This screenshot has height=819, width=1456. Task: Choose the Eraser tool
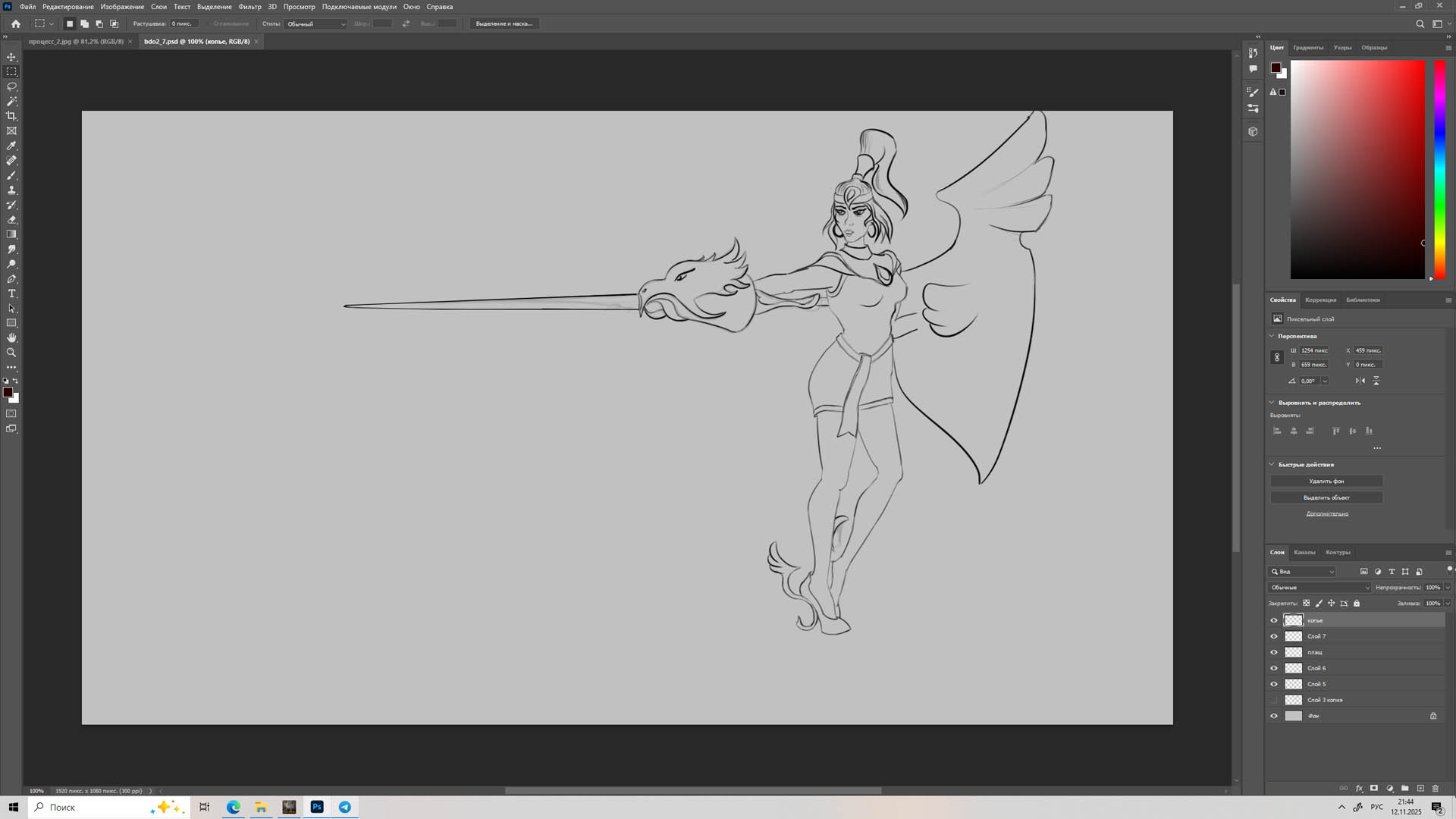[x=11, y=220]
